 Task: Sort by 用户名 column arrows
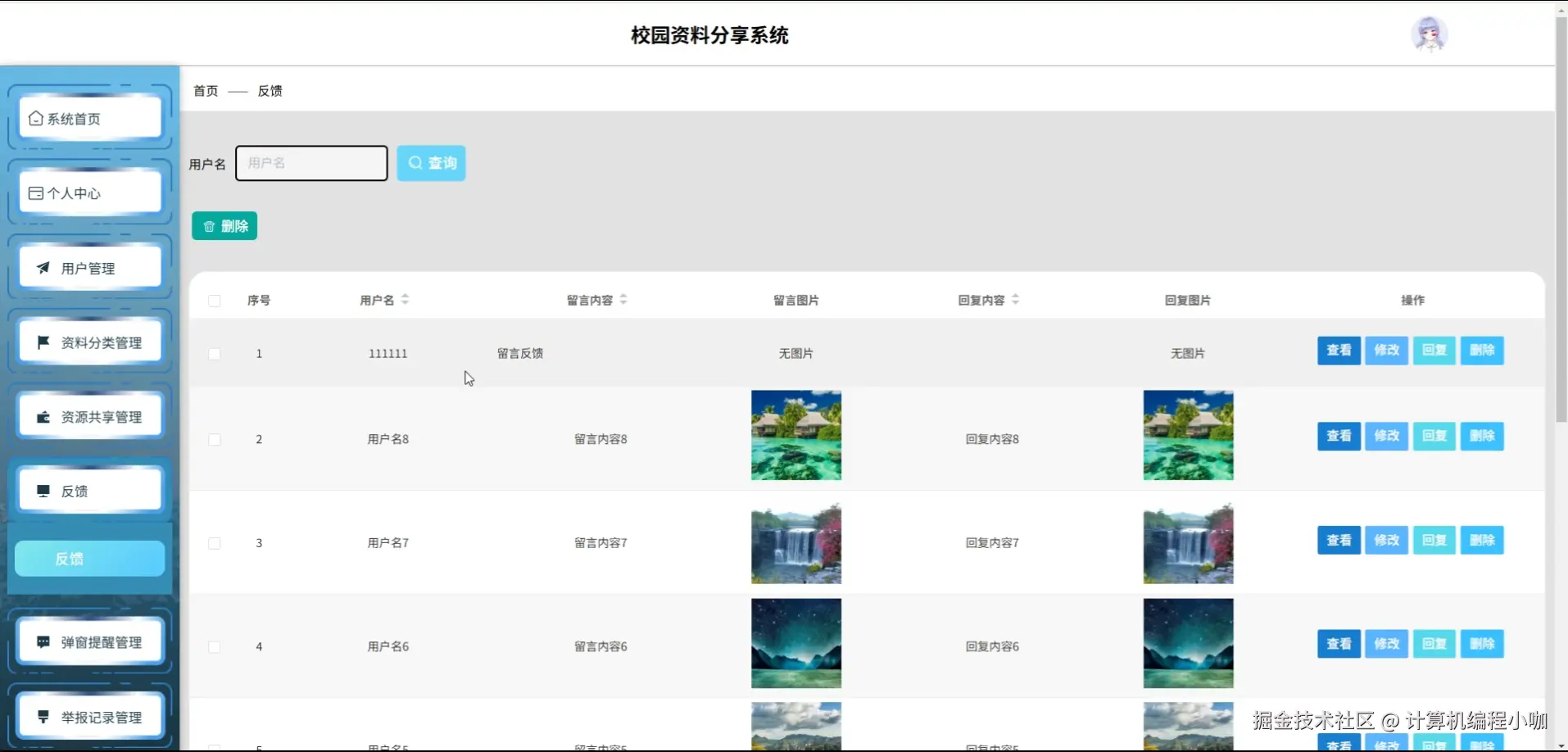[x=405, y=300]
